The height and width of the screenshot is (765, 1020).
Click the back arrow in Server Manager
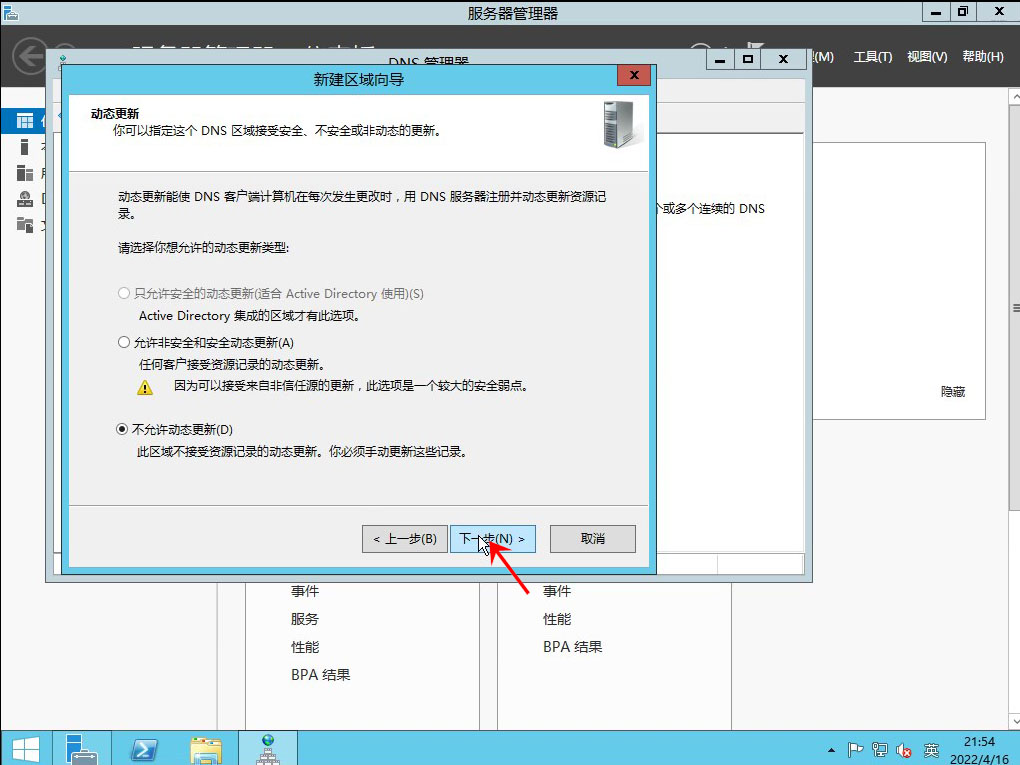click(29, 57)
